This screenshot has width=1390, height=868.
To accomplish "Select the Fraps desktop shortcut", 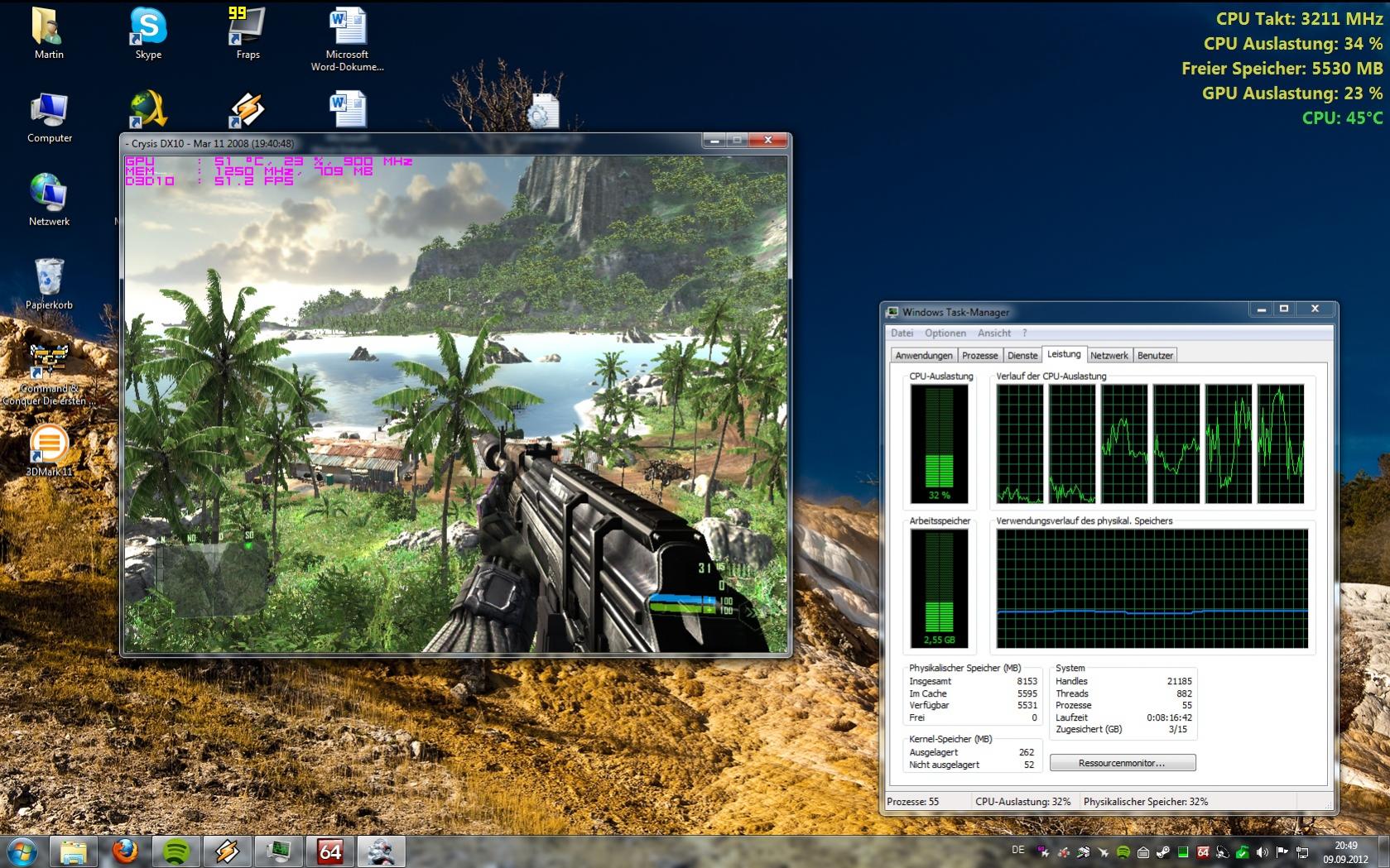I will pyautogui.click(x=248, y=33).
